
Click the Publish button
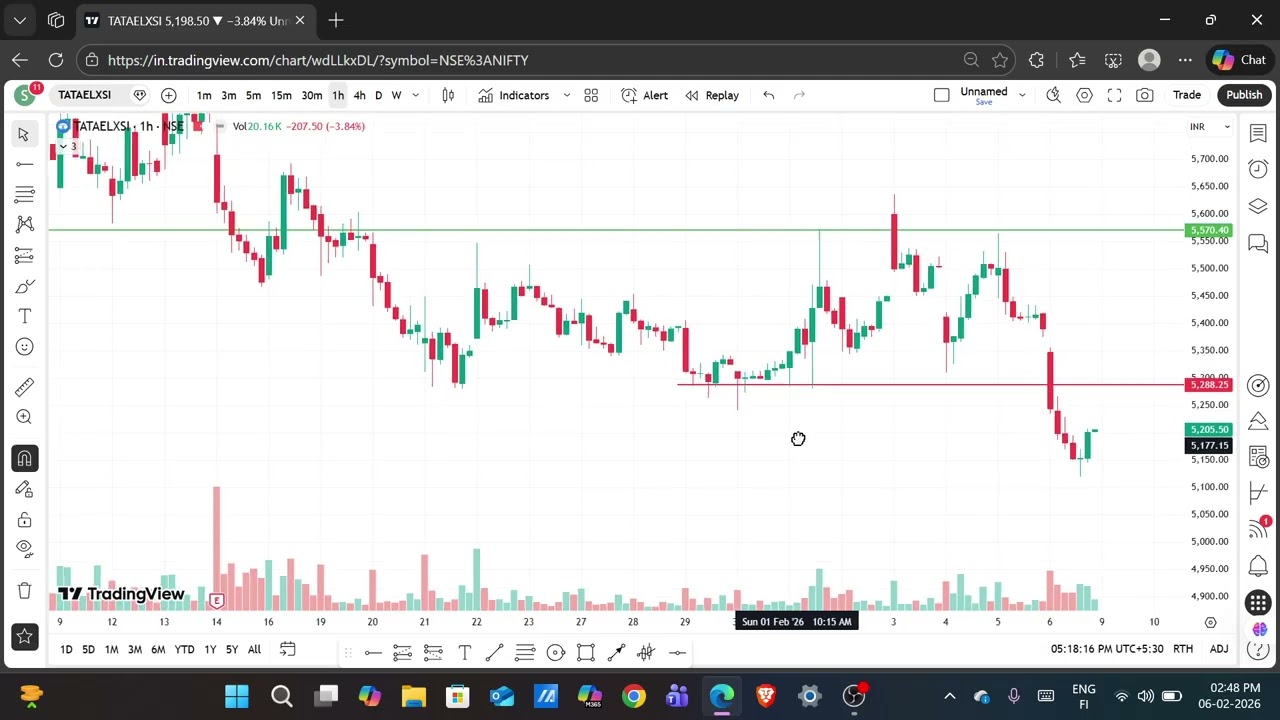click(x=1244, y=95)
